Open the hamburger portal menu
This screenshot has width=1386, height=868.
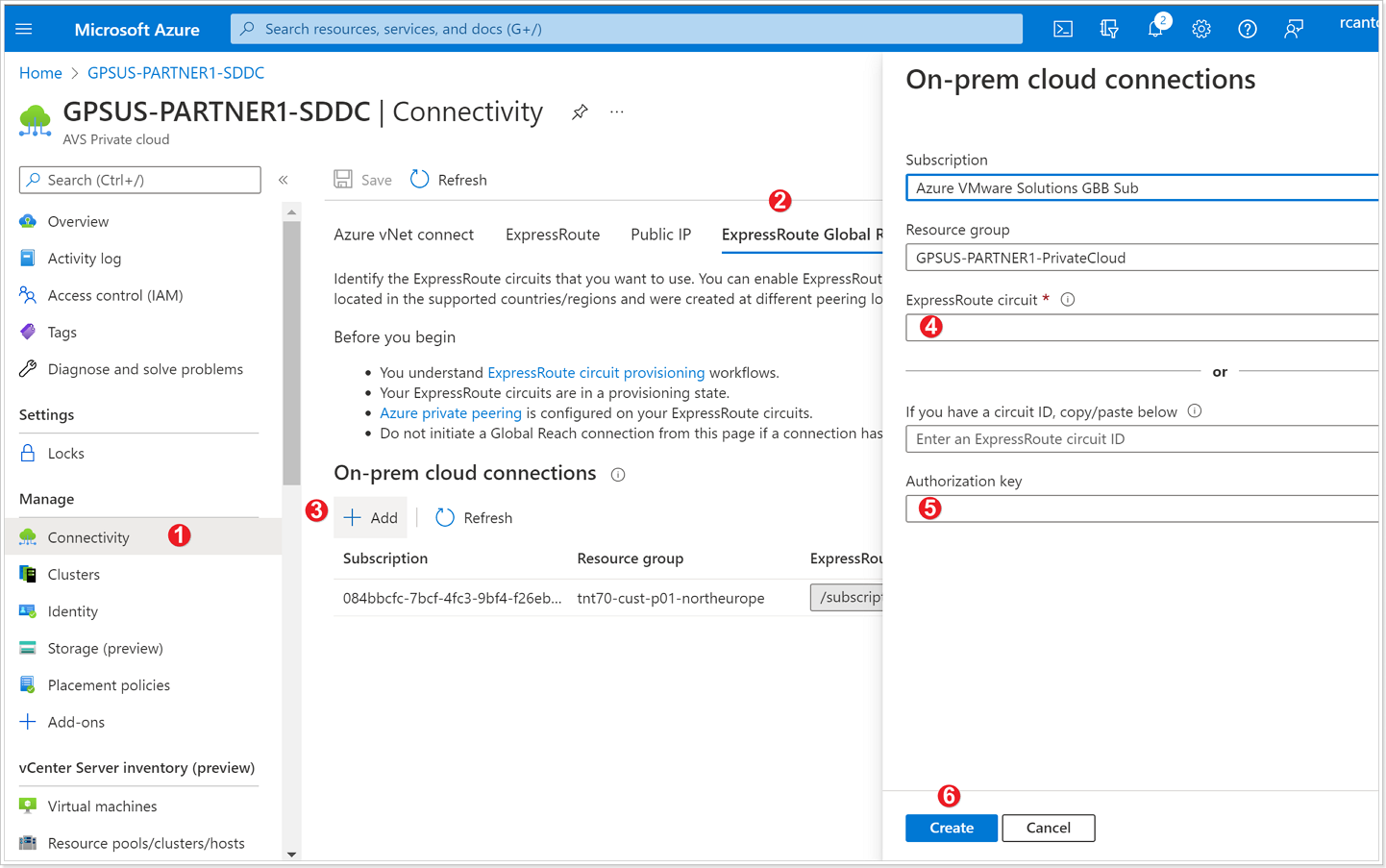point(24,29)
